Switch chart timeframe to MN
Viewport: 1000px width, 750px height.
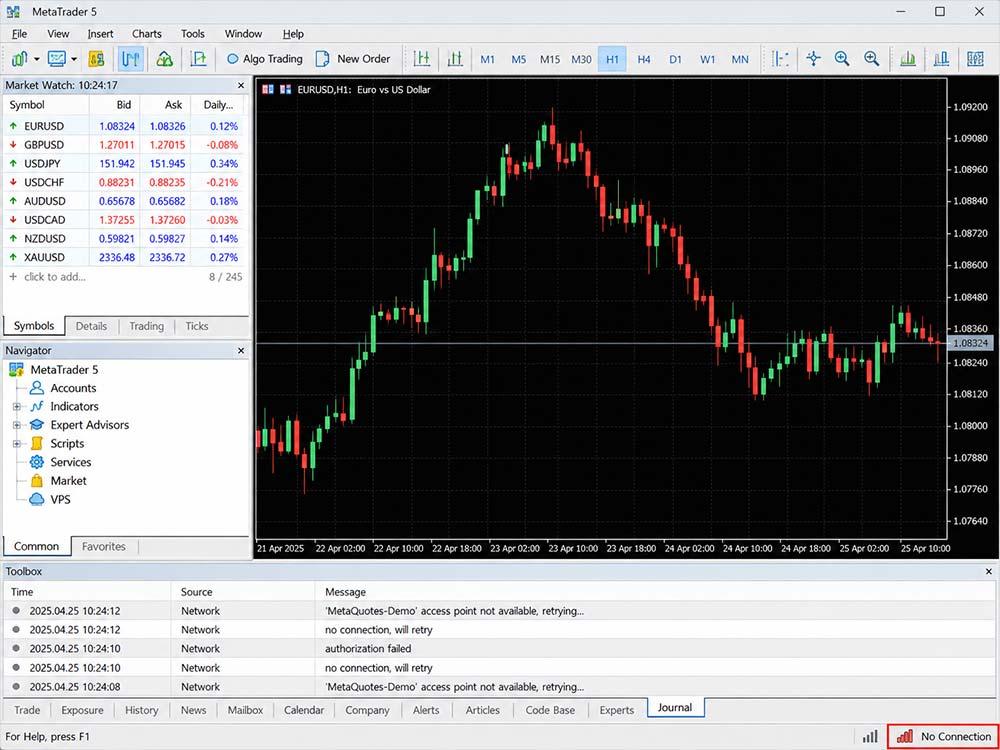pos(740,59)
